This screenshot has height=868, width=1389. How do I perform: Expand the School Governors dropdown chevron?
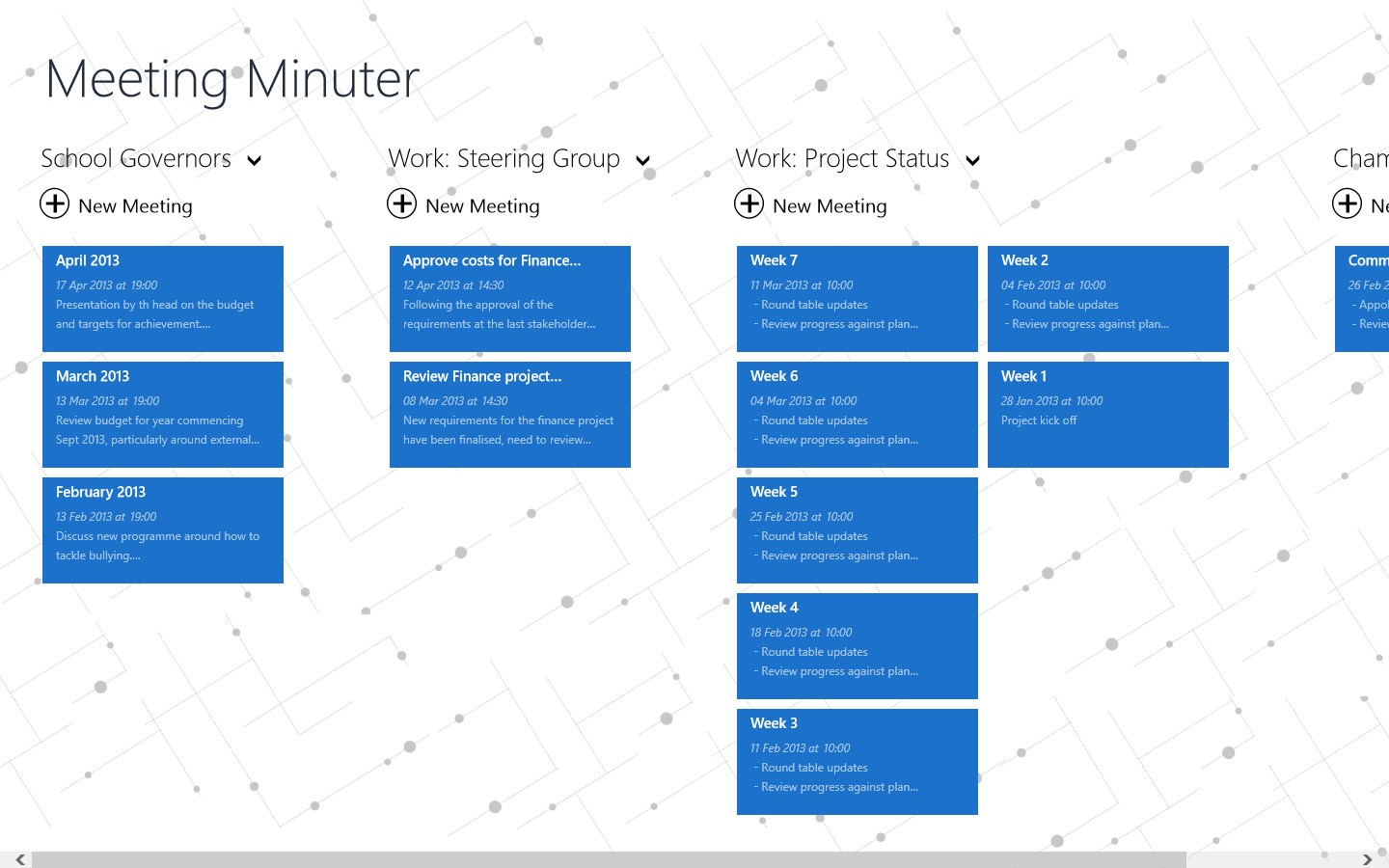tap(255, 161)
